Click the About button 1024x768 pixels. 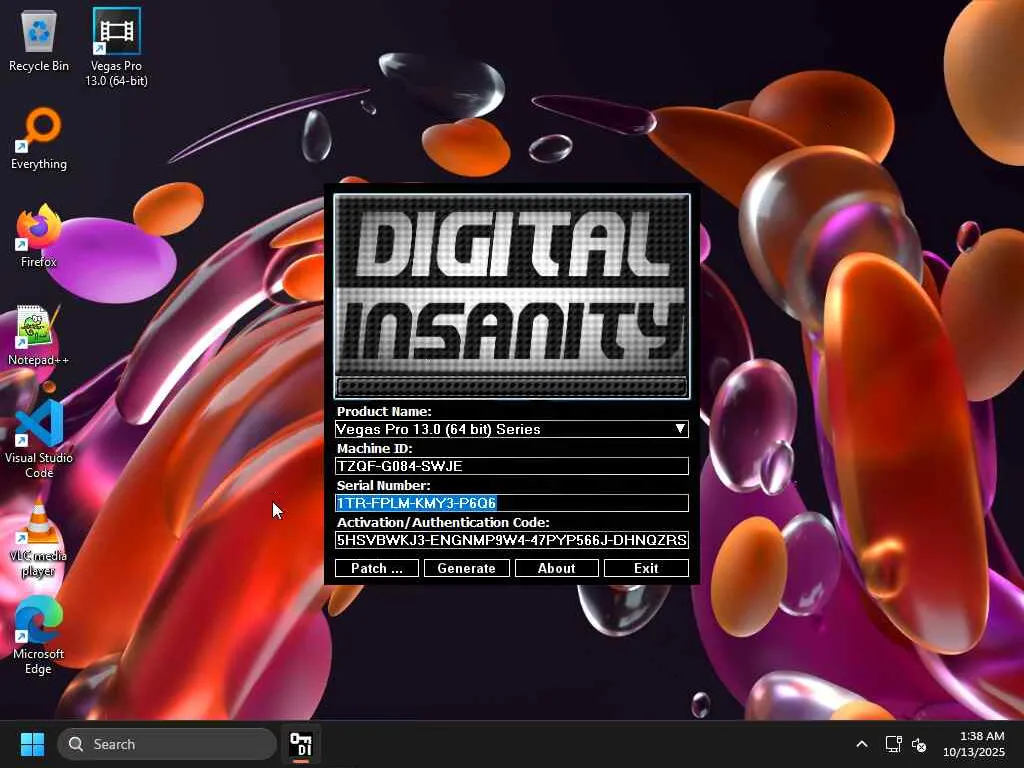point(556,568)
